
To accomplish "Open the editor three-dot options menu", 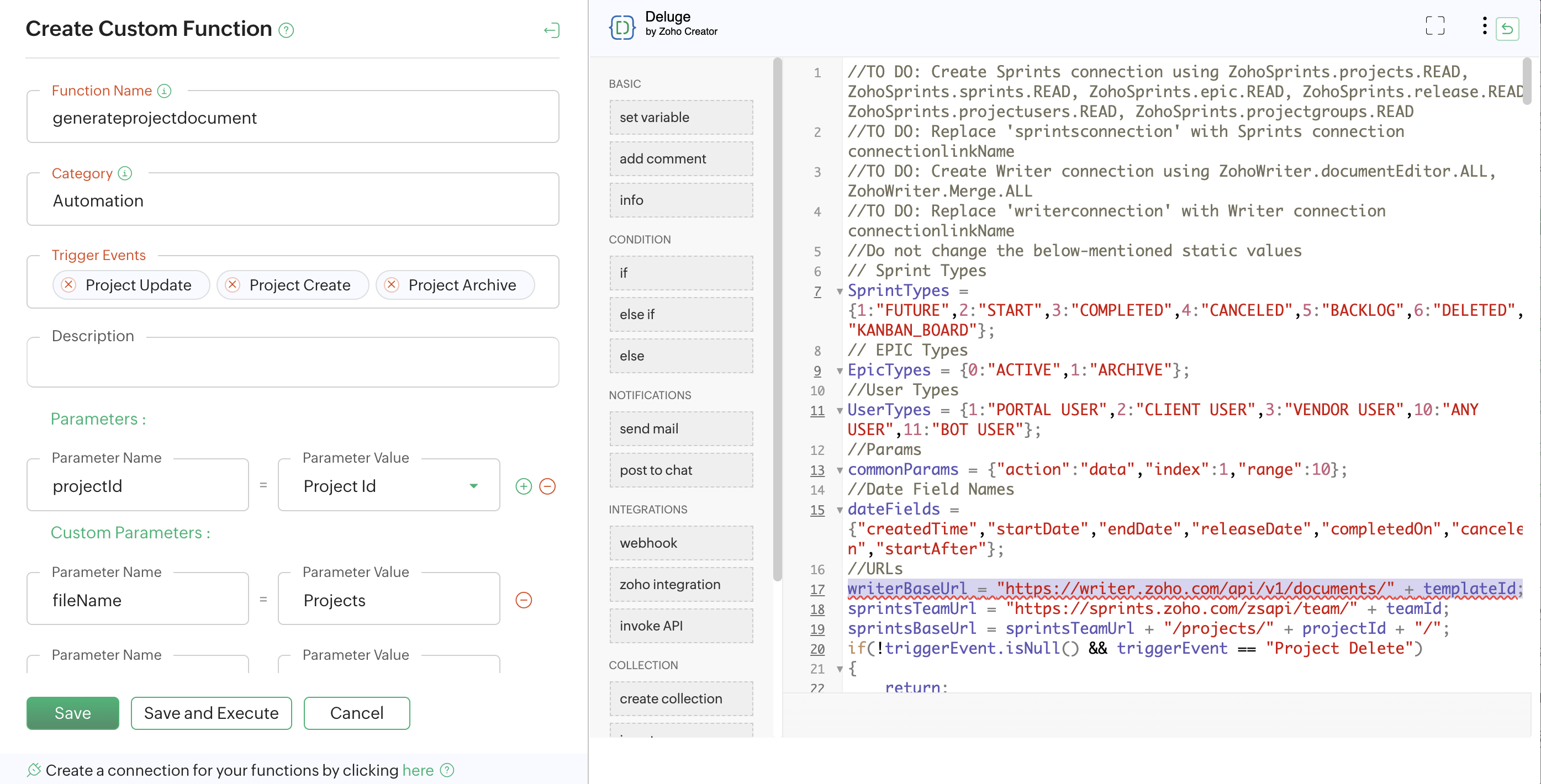I will (1484, 26).
